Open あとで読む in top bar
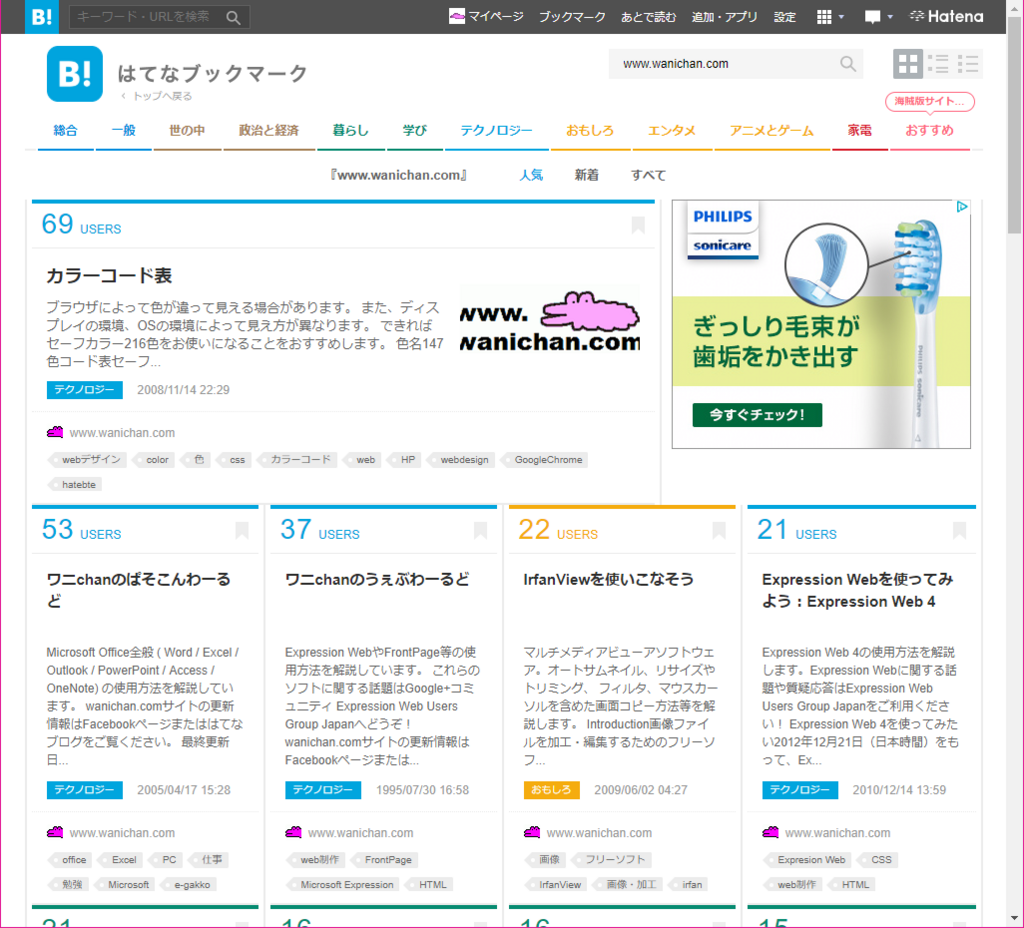Screen dimensions: 1024x928 (648, 17)
